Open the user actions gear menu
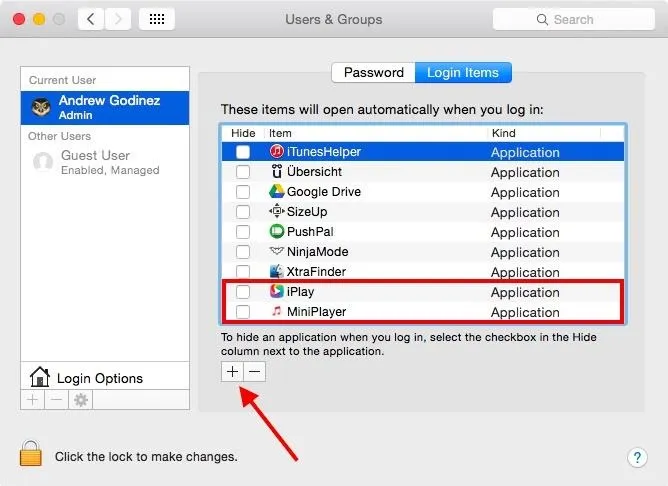Image resolution: width=668 pixels, height=486 pixels. 81,400
